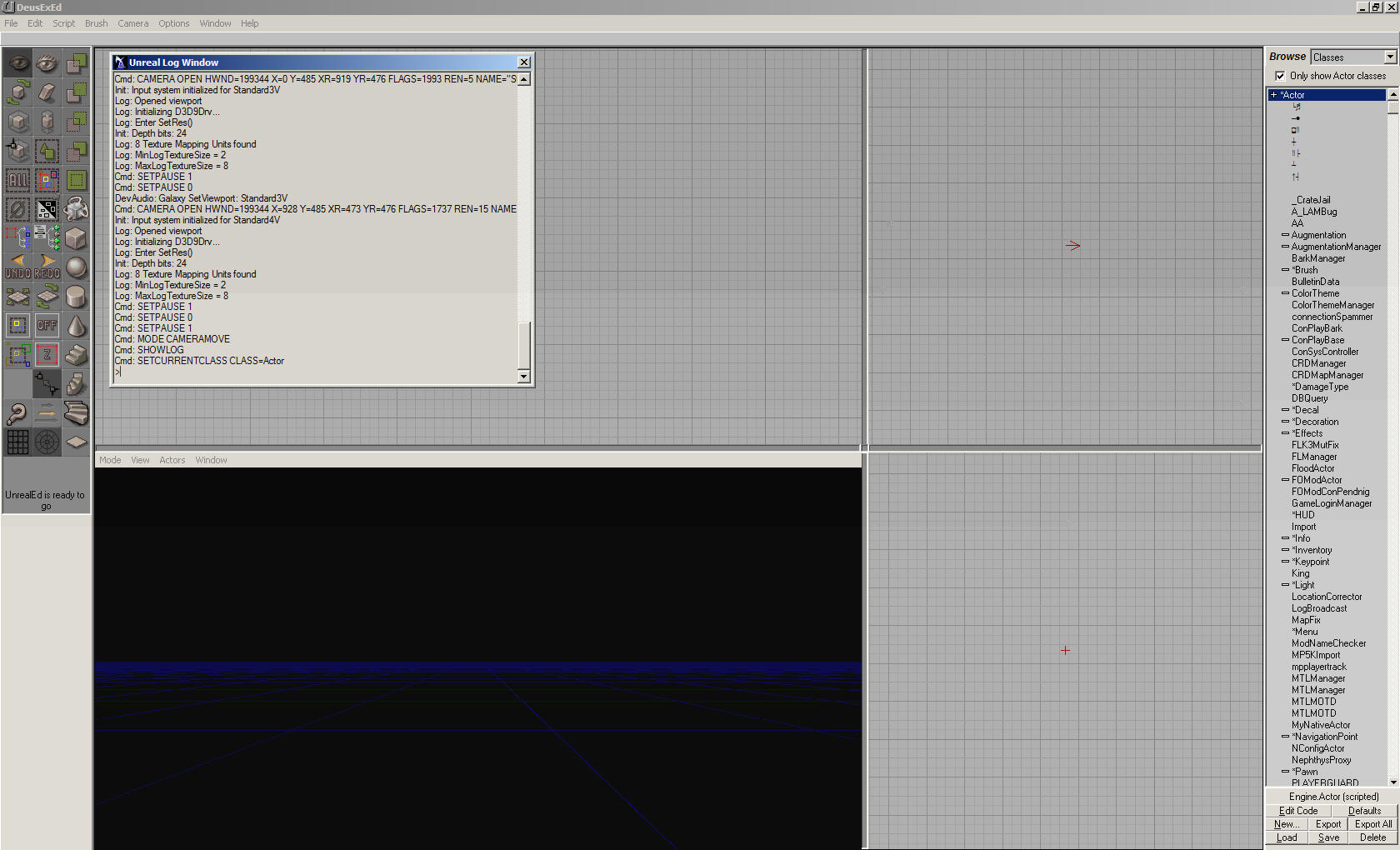Open the Script menu
This screenshot has height=850, width=1400.
tap(64, 23)
